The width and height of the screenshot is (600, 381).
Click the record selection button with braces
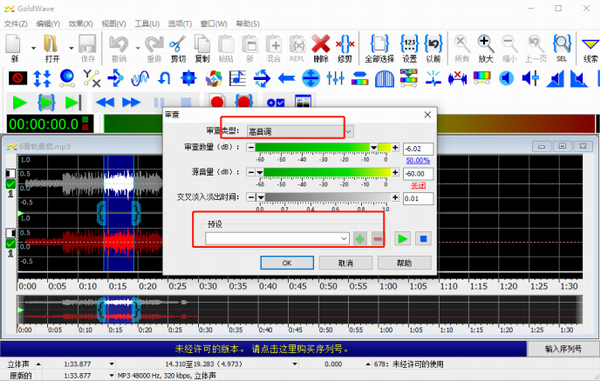pyautogui.click(x=244, y=102)
